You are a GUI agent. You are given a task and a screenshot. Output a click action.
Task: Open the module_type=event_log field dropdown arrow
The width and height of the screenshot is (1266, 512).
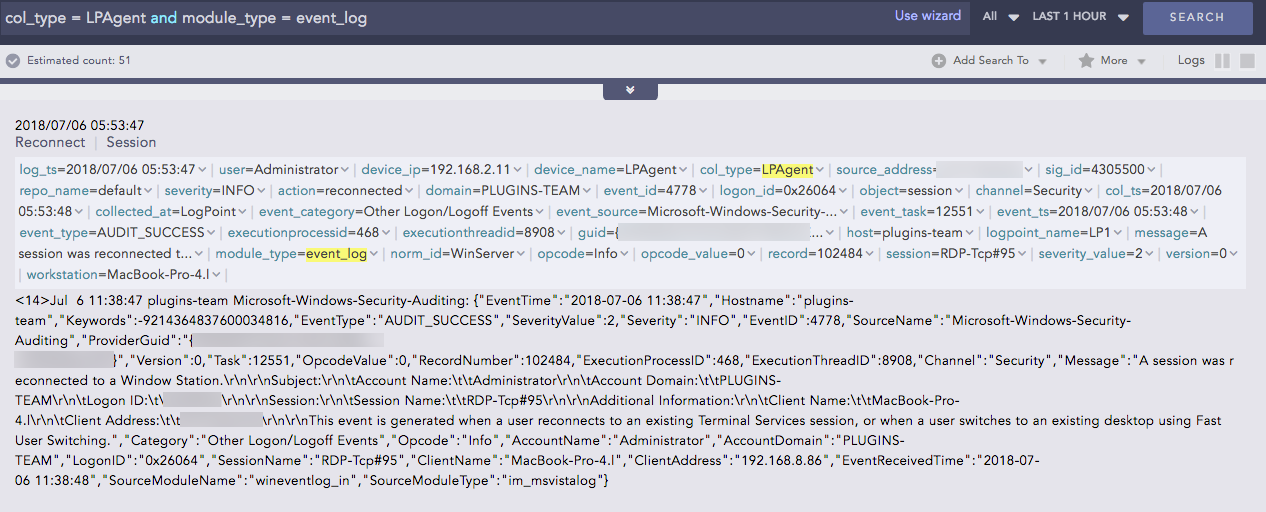click(x=374, y=254)
